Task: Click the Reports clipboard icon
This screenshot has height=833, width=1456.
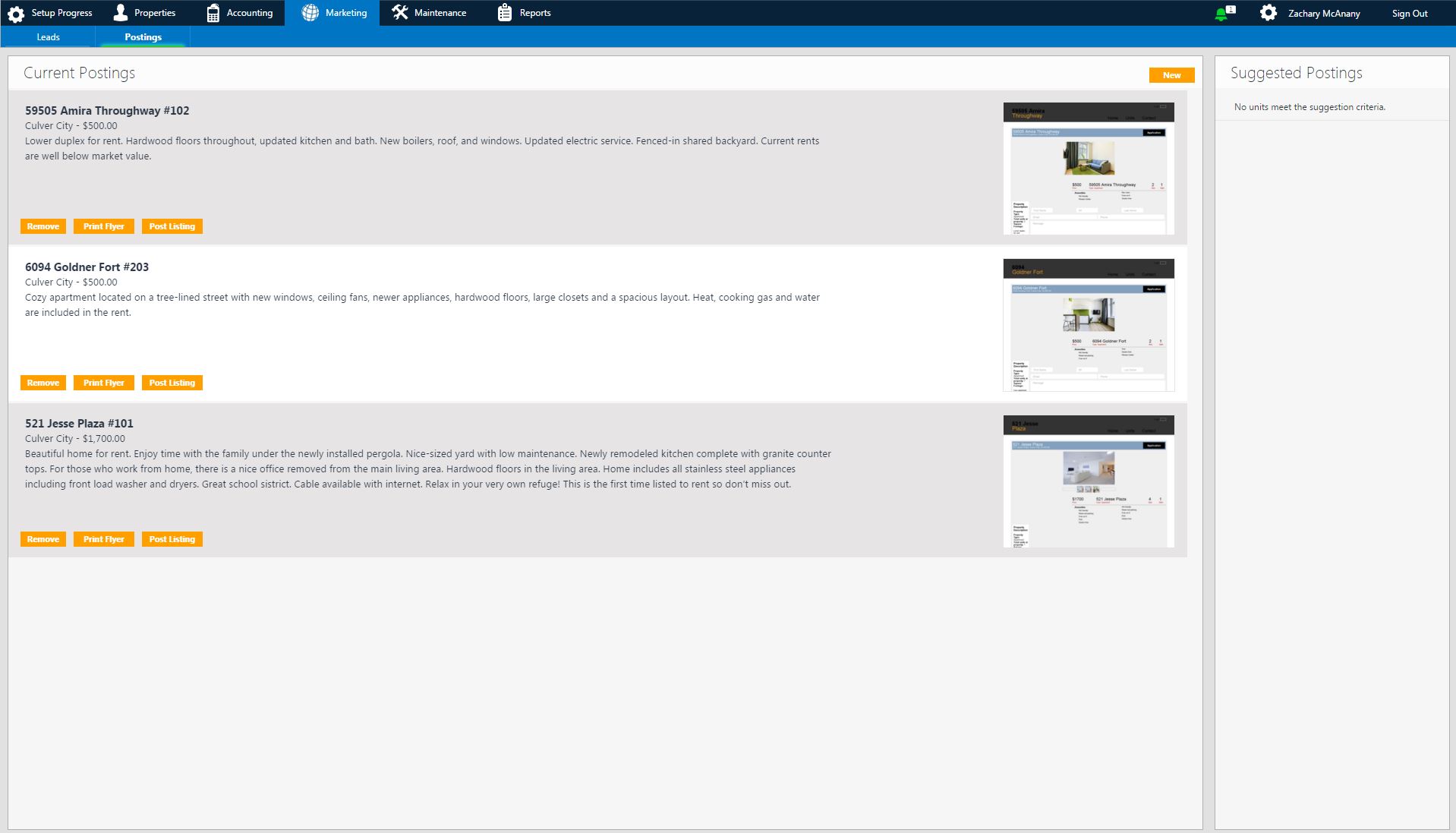Action: pyautogui.click(x=505, y=13)
